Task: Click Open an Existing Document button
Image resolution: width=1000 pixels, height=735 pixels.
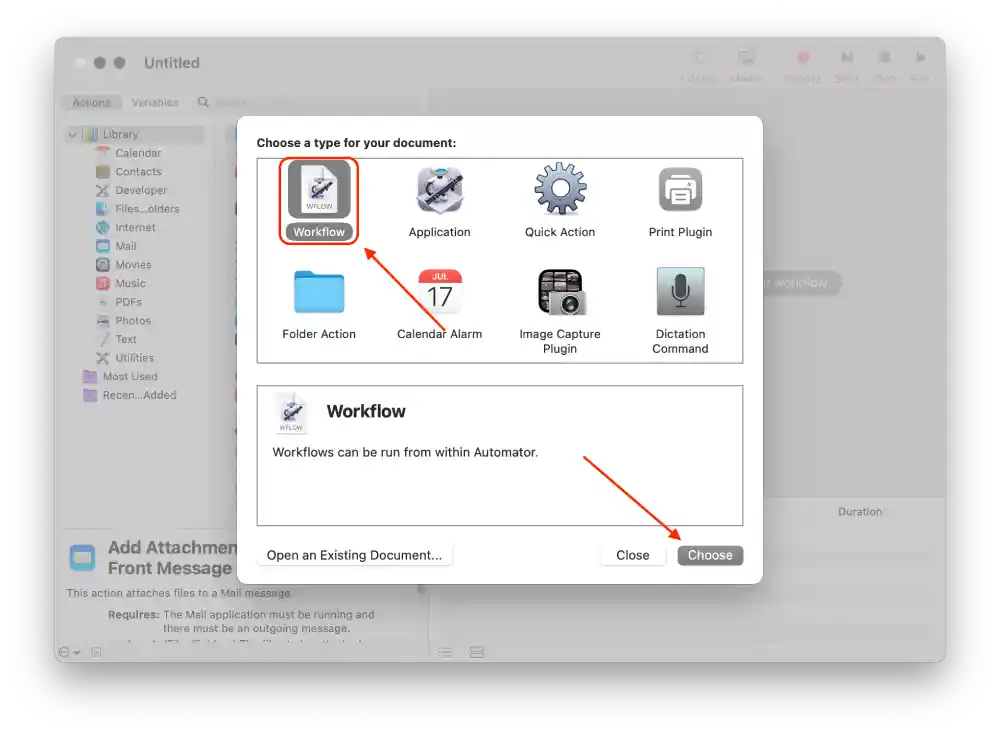Action: point(355,555)
